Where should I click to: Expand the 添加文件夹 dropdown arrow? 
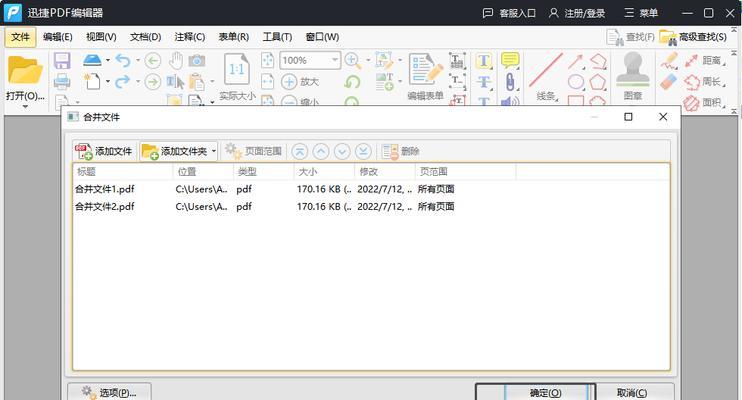[x=214, y=151]
